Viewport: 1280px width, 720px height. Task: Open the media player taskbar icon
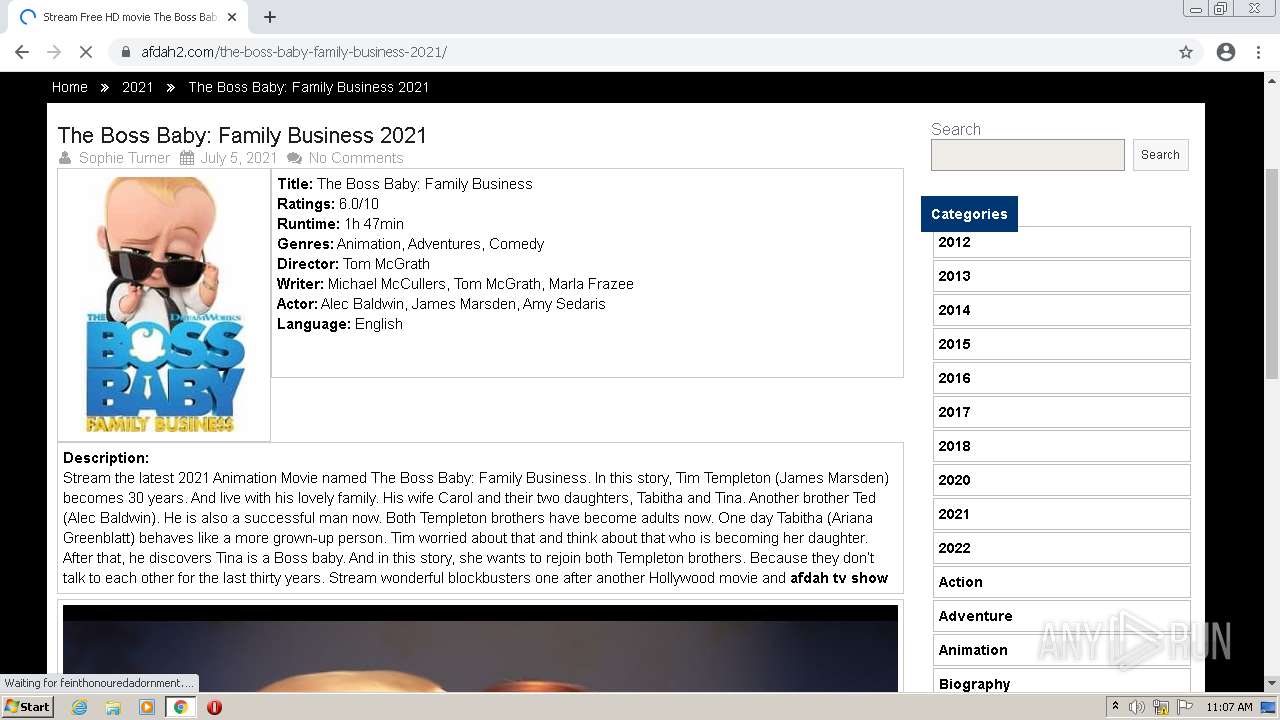(x=147, y=707)
